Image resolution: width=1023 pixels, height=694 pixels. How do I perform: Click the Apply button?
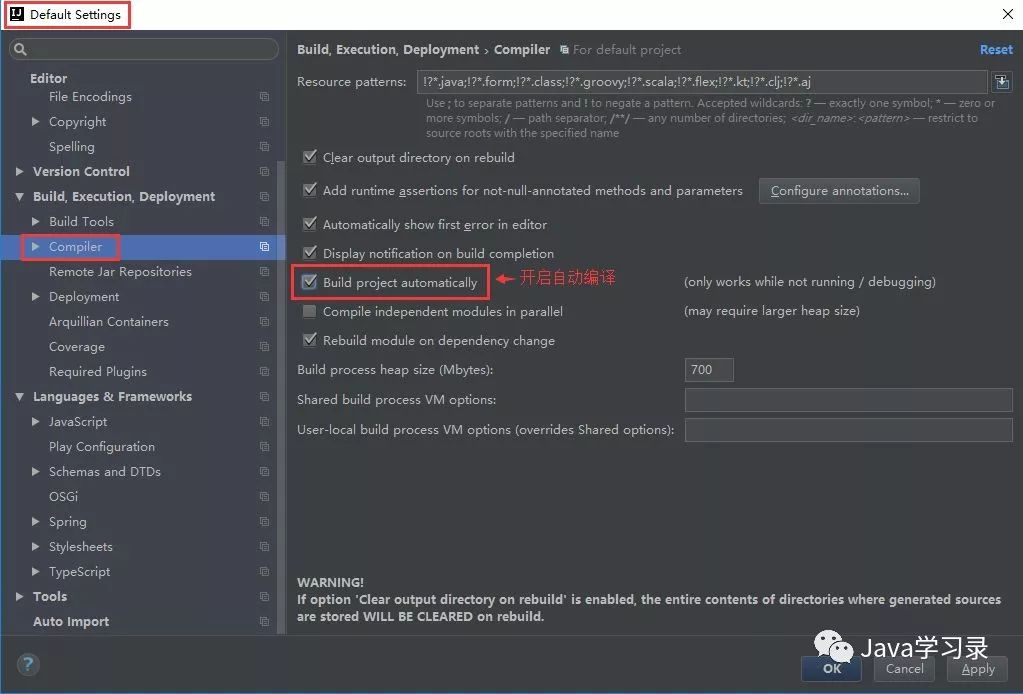pyautogui.click(x=977, y=669)
